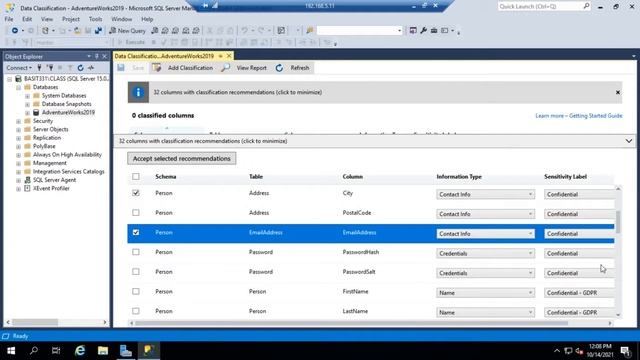640x360 pixels.
Task: Click the toolbox icon in toolbar
Action: [x=434, y=31]
